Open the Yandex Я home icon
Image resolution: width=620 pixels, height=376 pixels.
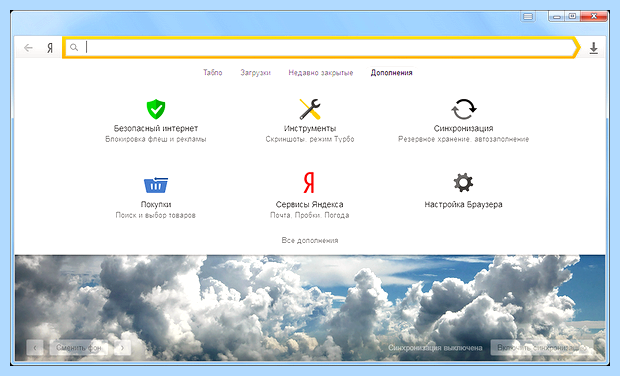[x=50, y=48]
